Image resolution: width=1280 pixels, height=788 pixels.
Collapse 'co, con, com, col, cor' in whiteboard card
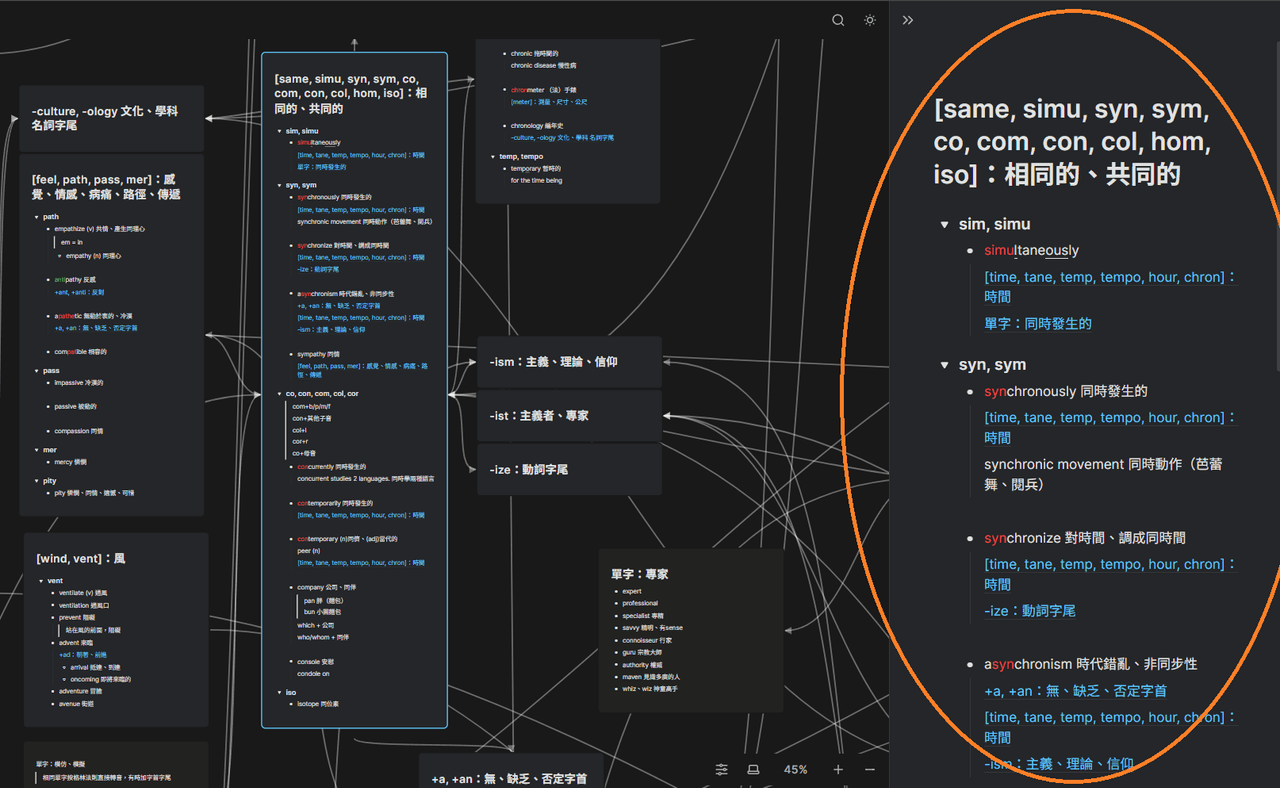(x=280, y=394)
